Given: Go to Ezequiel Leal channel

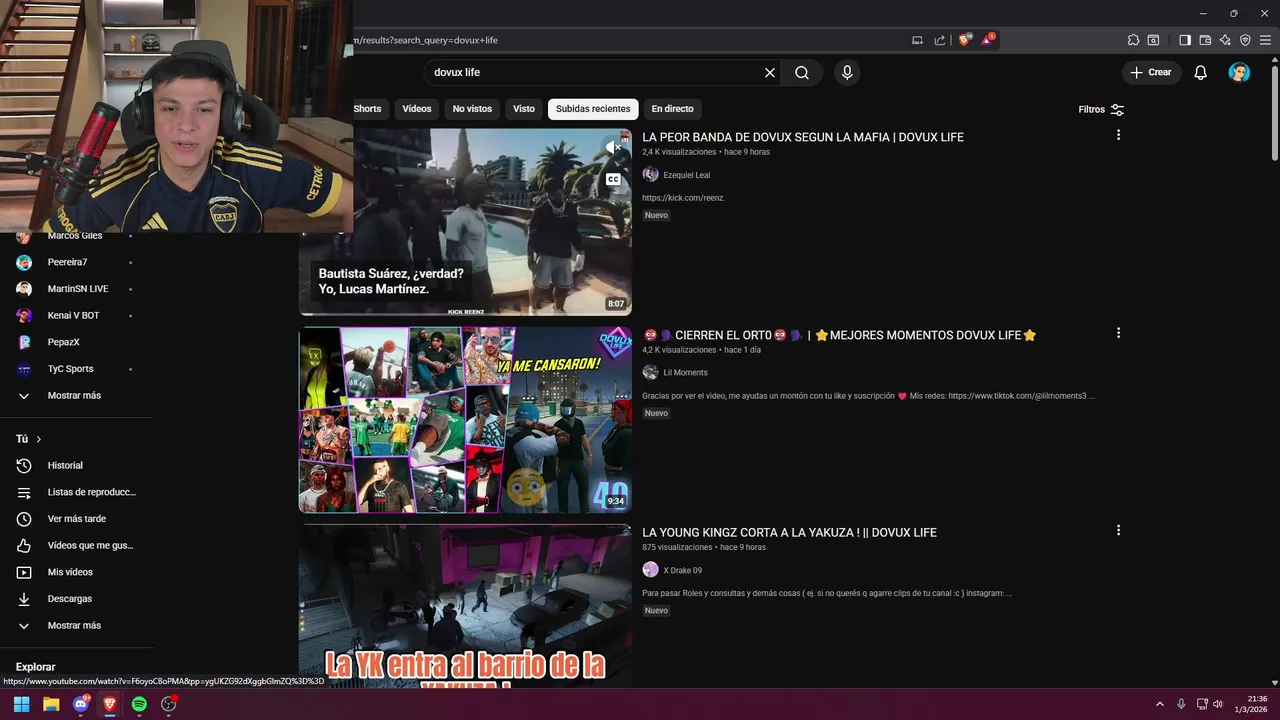Looking at the screenshot, I should [687, 175].
